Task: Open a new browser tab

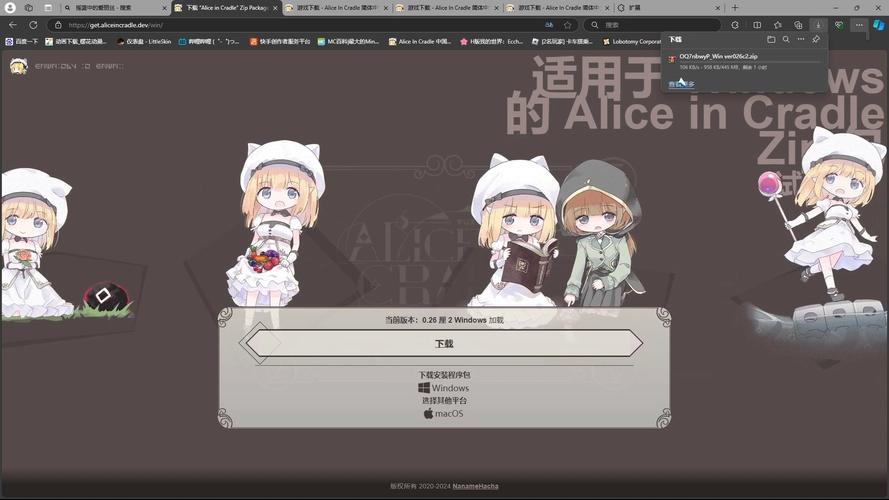Action: tap(735, 7)
